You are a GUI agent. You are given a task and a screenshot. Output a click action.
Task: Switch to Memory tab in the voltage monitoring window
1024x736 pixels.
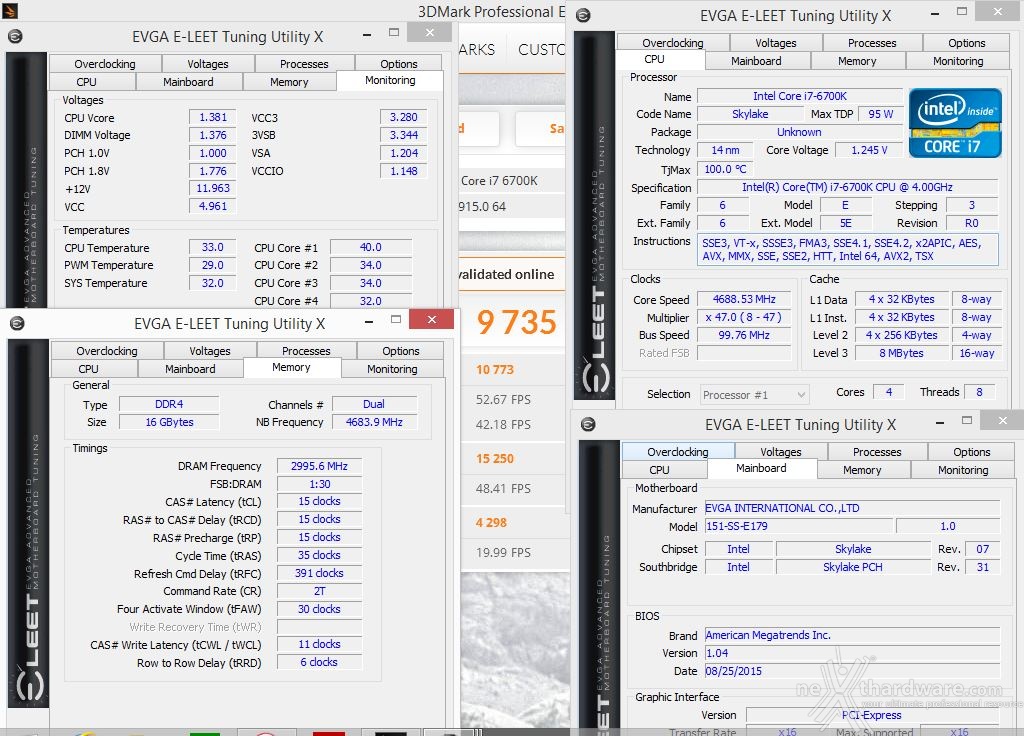click(x=289, y=82)
